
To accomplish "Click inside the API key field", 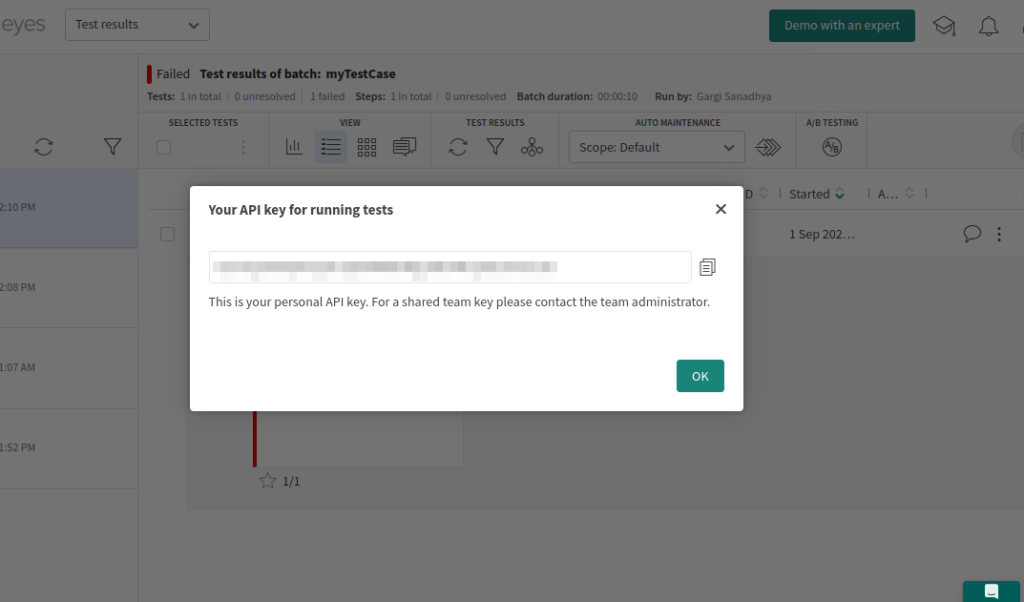I will click(x=450, y=267).
